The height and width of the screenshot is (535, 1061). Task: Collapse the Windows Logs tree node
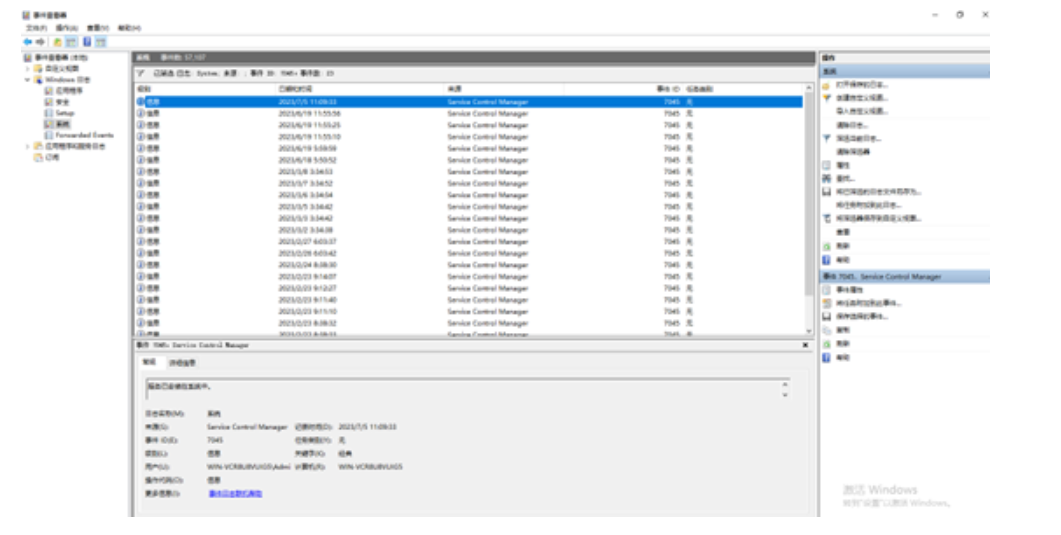tap(28, 79)
